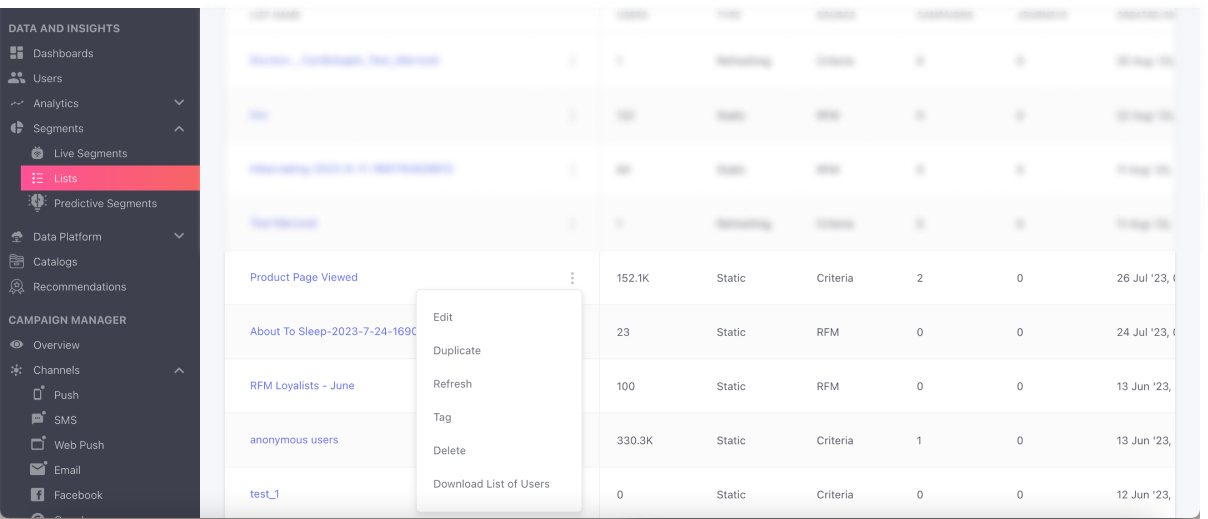1208x519 pixels.
Task: Click the Analytics line-chart icon
Action: [16, 103]
